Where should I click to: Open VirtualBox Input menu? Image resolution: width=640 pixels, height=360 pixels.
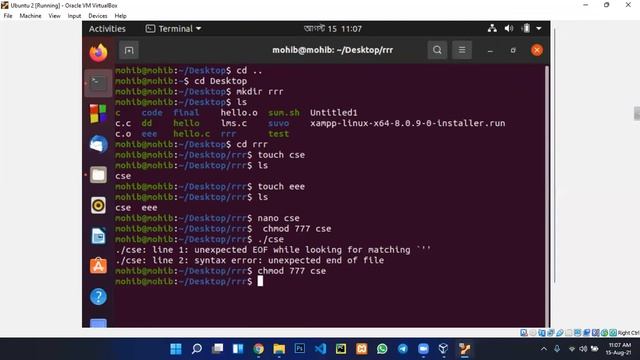pos(74,16)
